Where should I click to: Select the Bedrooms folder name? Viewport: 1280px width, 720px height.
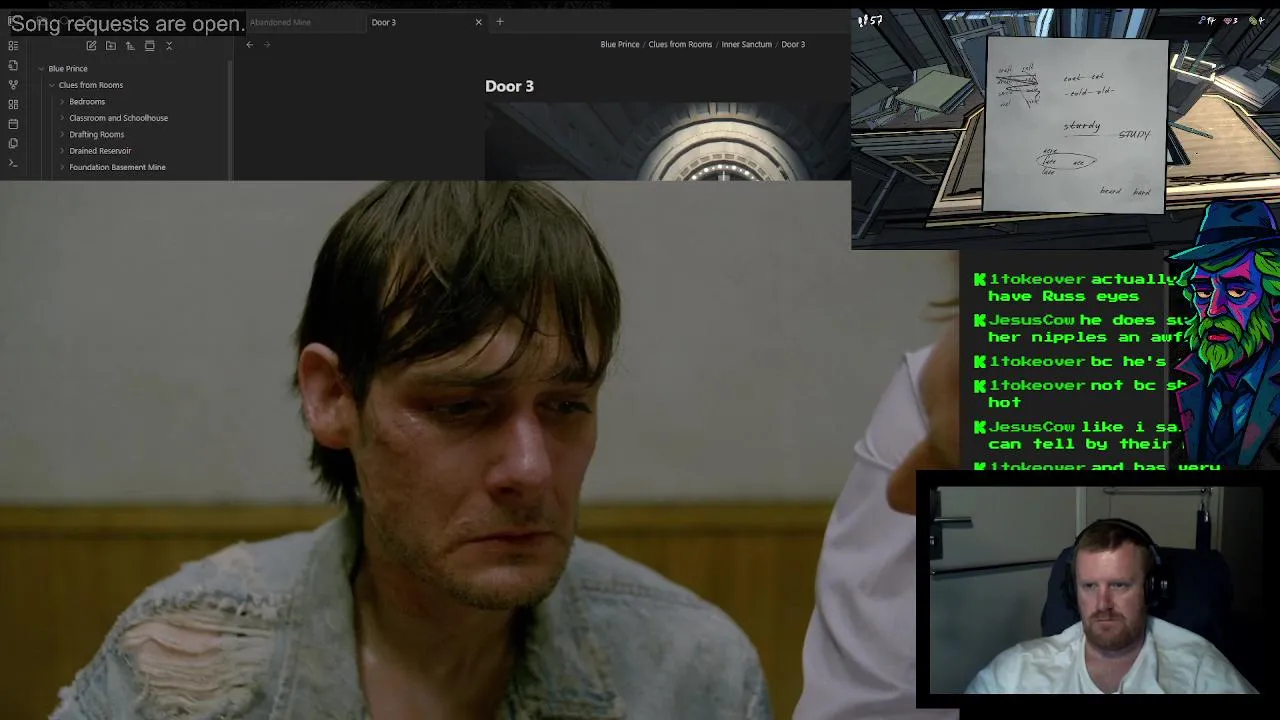tap(87, 102)
